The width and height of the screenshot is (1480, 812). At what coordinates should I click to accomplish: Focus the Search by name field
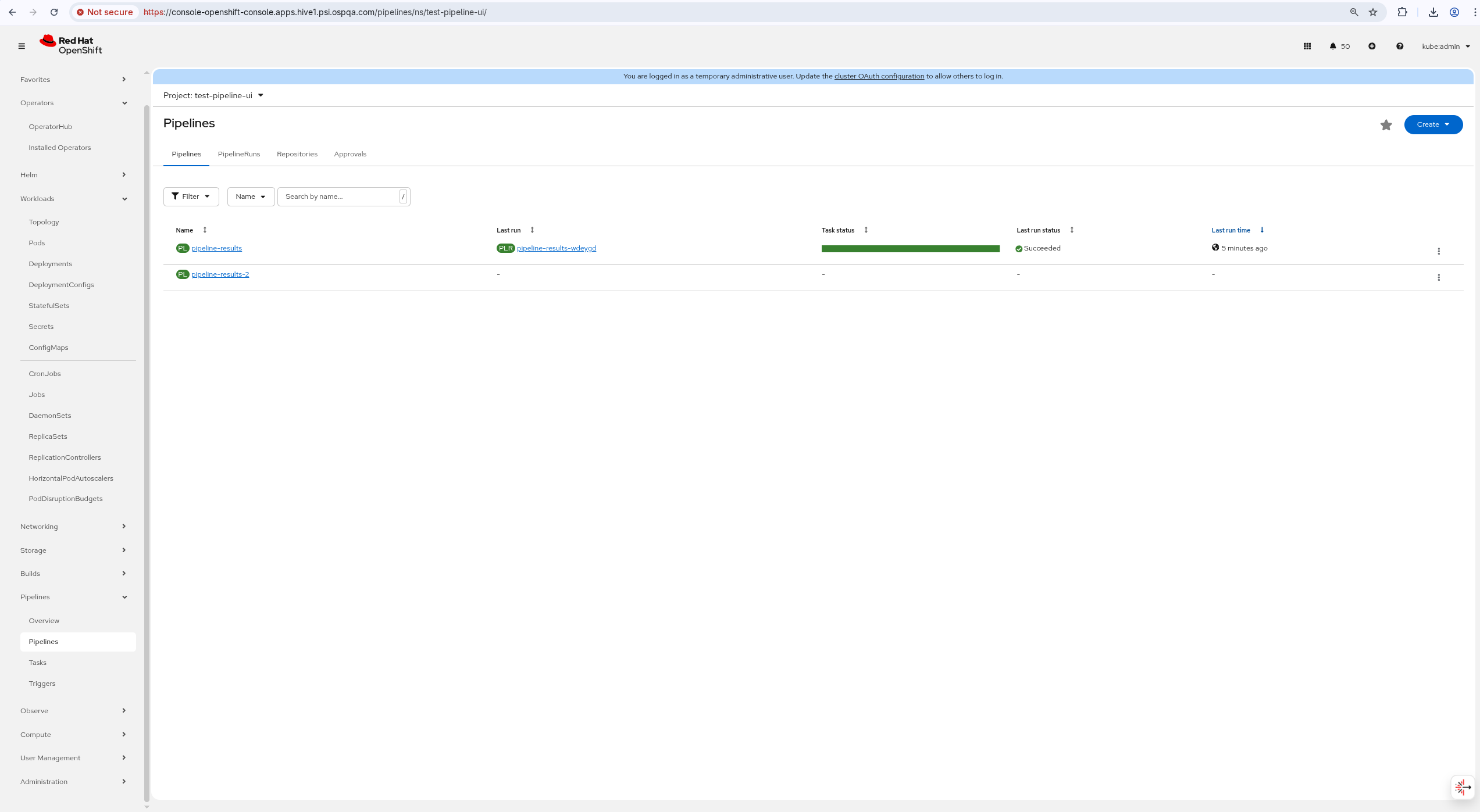(340, 196)
